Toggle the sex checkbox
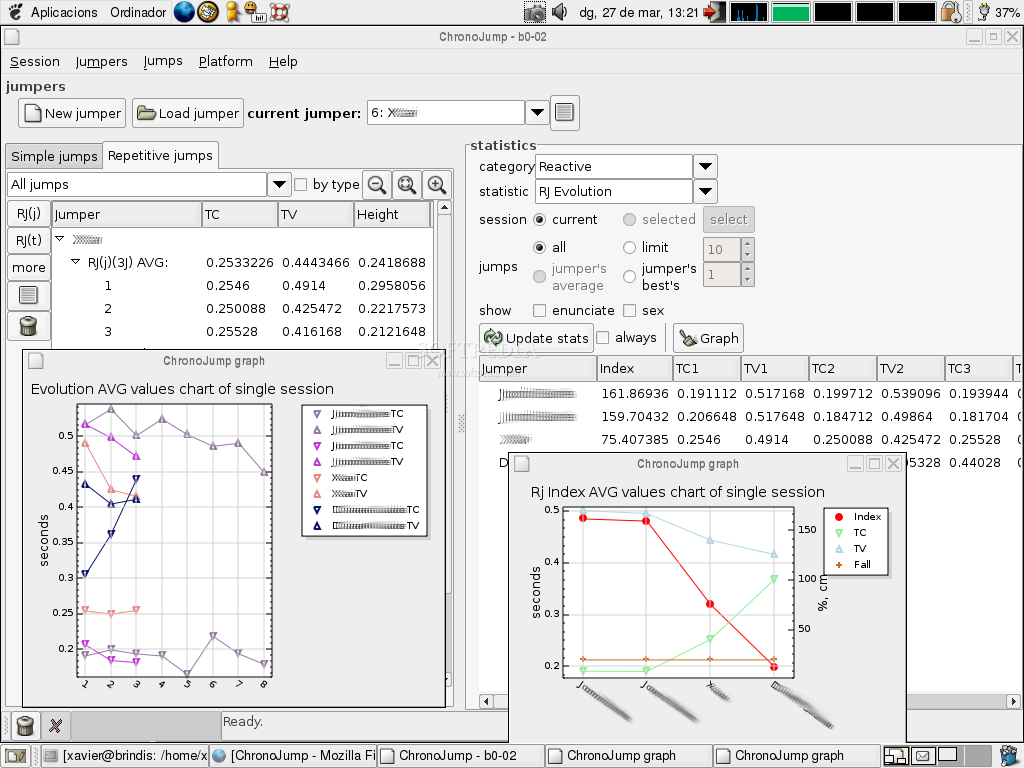 629,310
